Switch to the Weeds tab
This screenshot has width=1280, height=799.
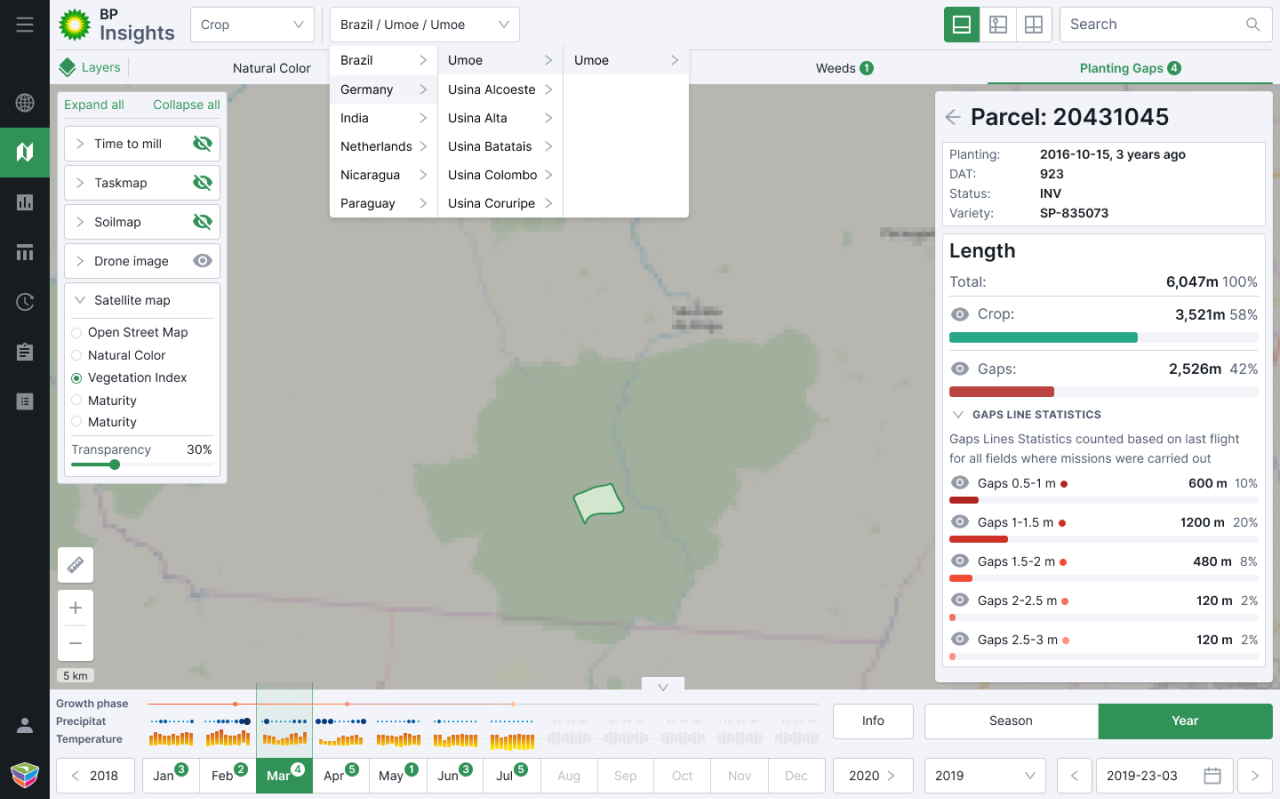pyautogui.click(x=844, y=68)
